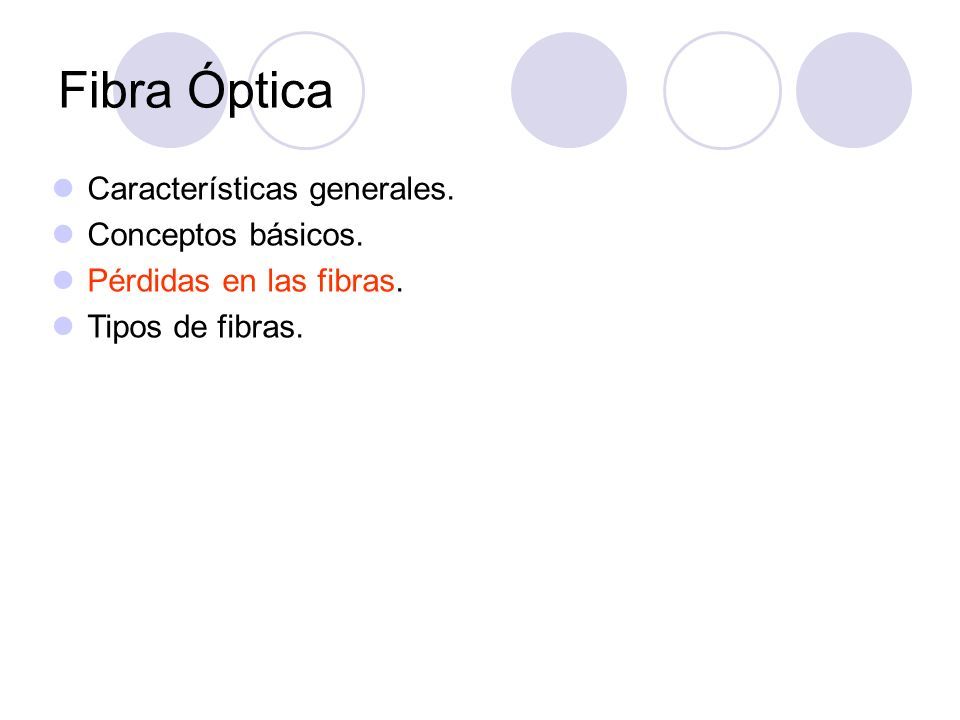
Task: Select the "Conceptos básicos." line
Action: (225, 234)
